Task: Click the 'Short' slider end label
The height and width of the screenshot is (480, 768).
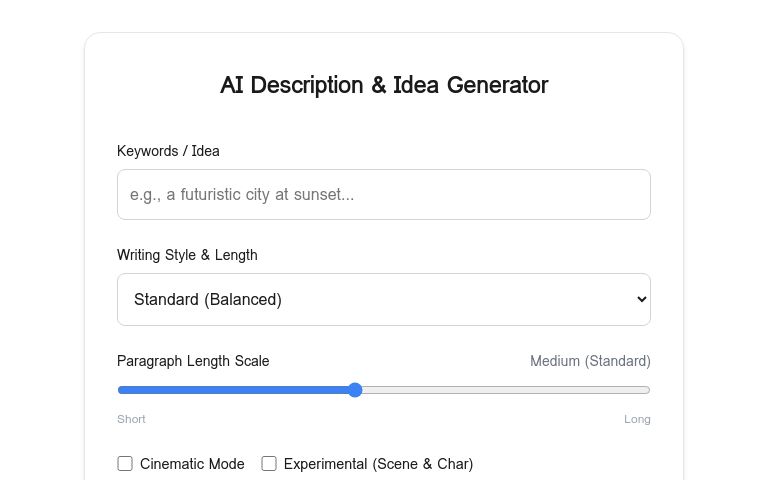Action: [x=131, y=419]
